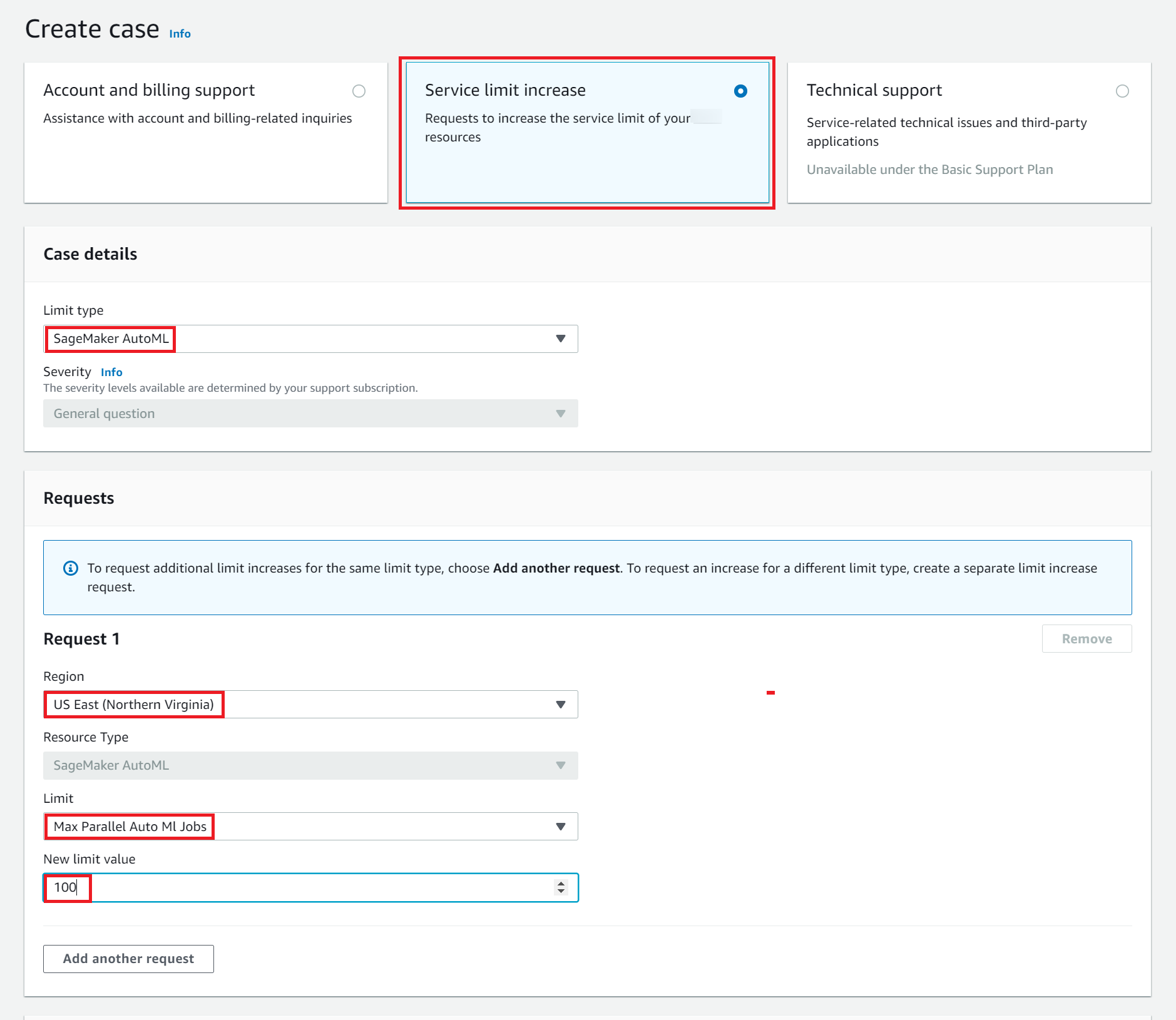Viewport: 1176px width, 1020px height.
Task: Click Add another request button
Action: (x=128, y=959)
